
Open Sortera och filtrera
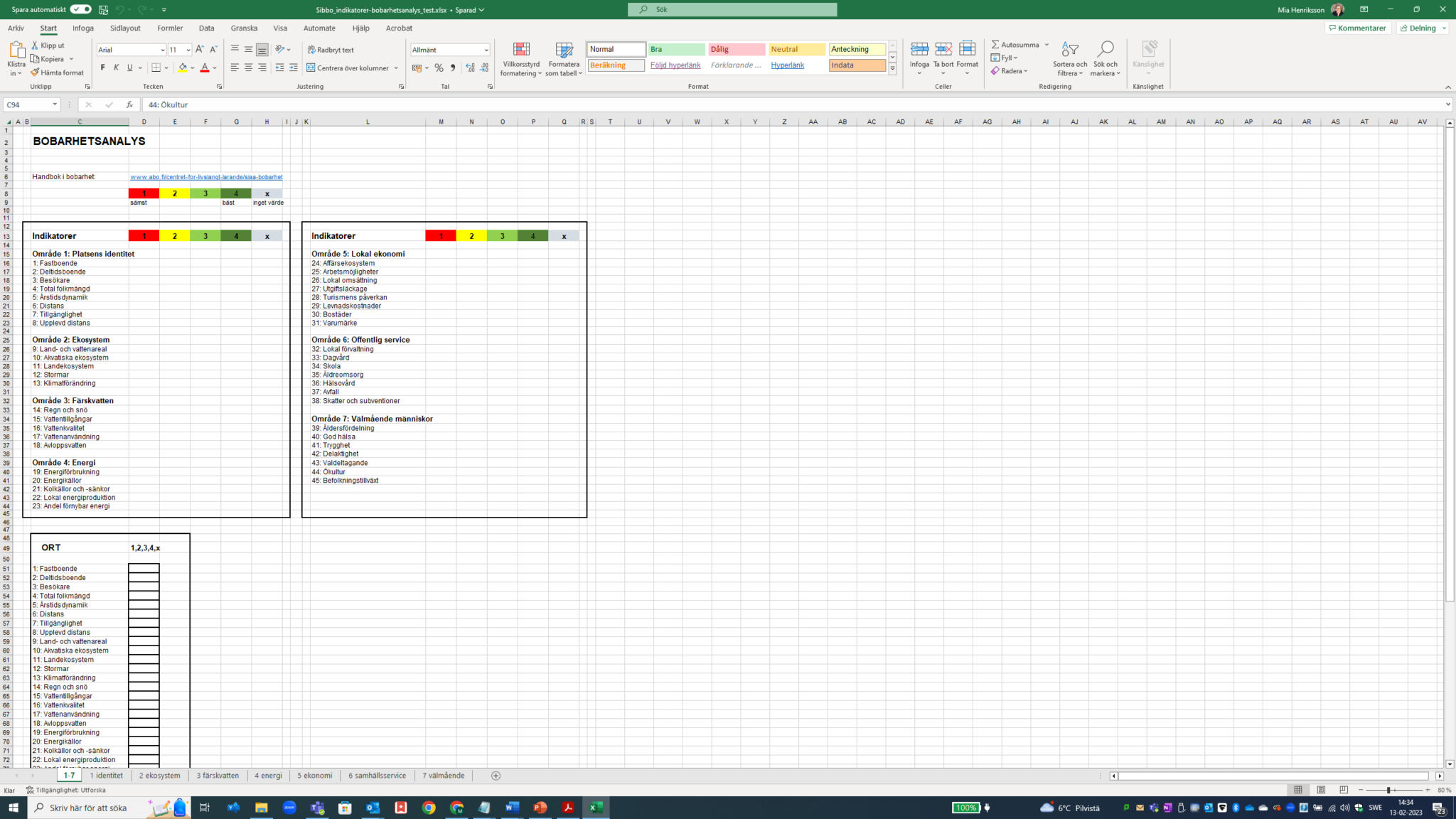point(1070,59)
